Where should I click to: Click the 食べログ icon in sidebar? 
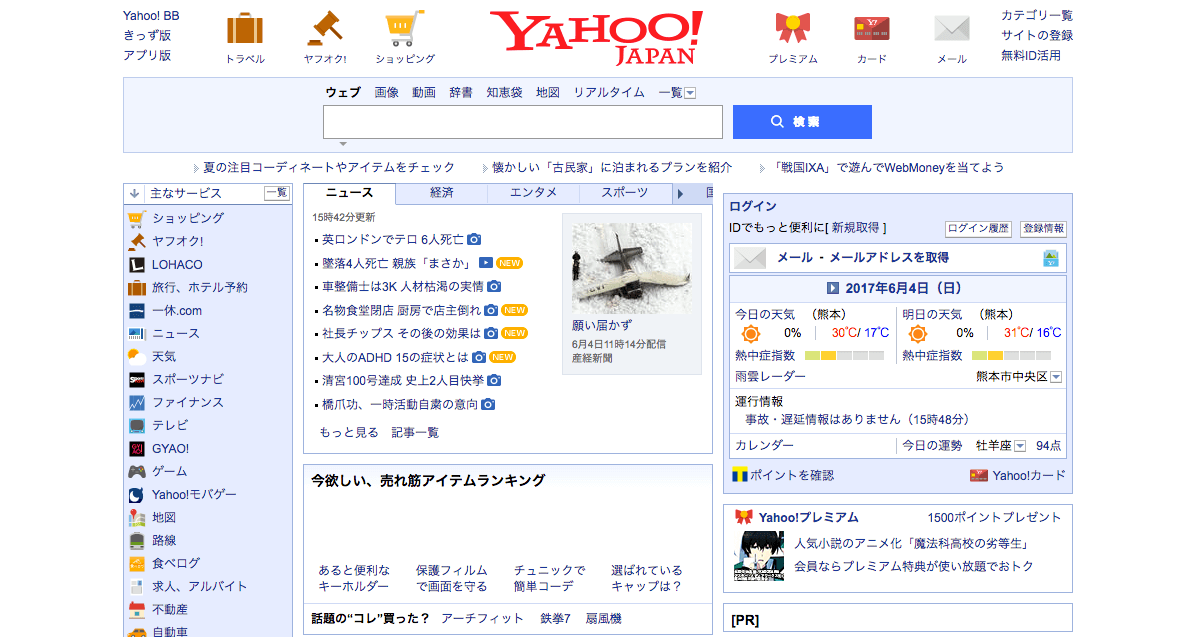point(137,564)
